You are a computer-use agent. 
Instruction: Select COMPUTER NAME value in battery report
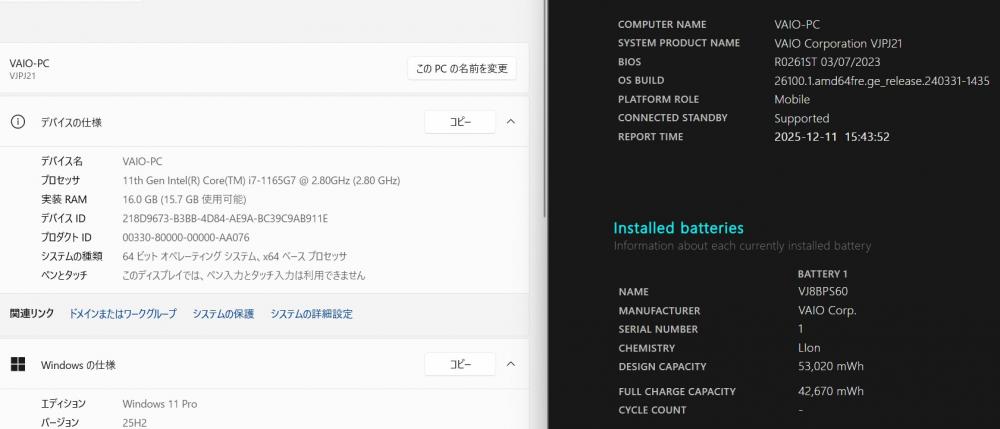click(x=797, y=25)
